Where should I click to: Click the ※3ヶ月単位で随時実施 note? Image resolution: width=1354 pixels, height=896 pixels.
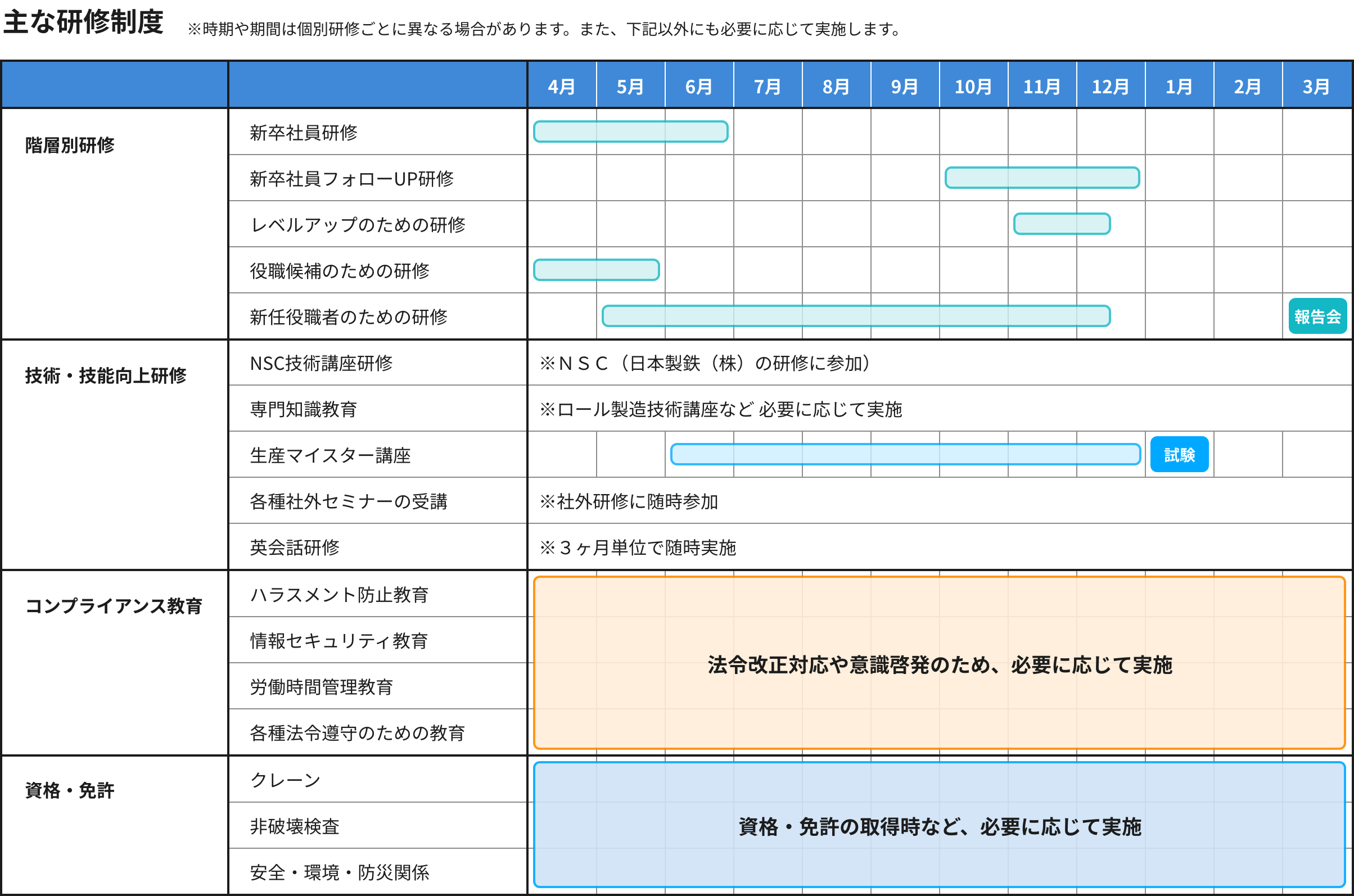pyautogui.click(x=638, y=547)
